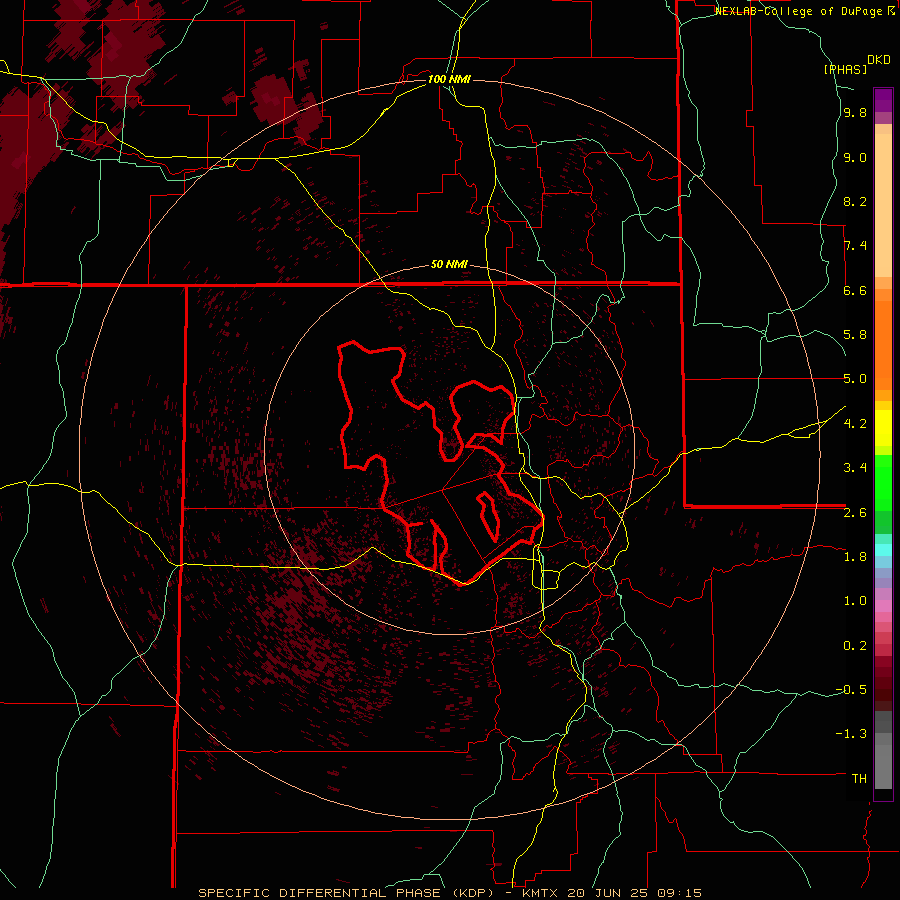The image size is (900, 900).
Task: Click the 1.0 value on color scale
Action: 855,601
